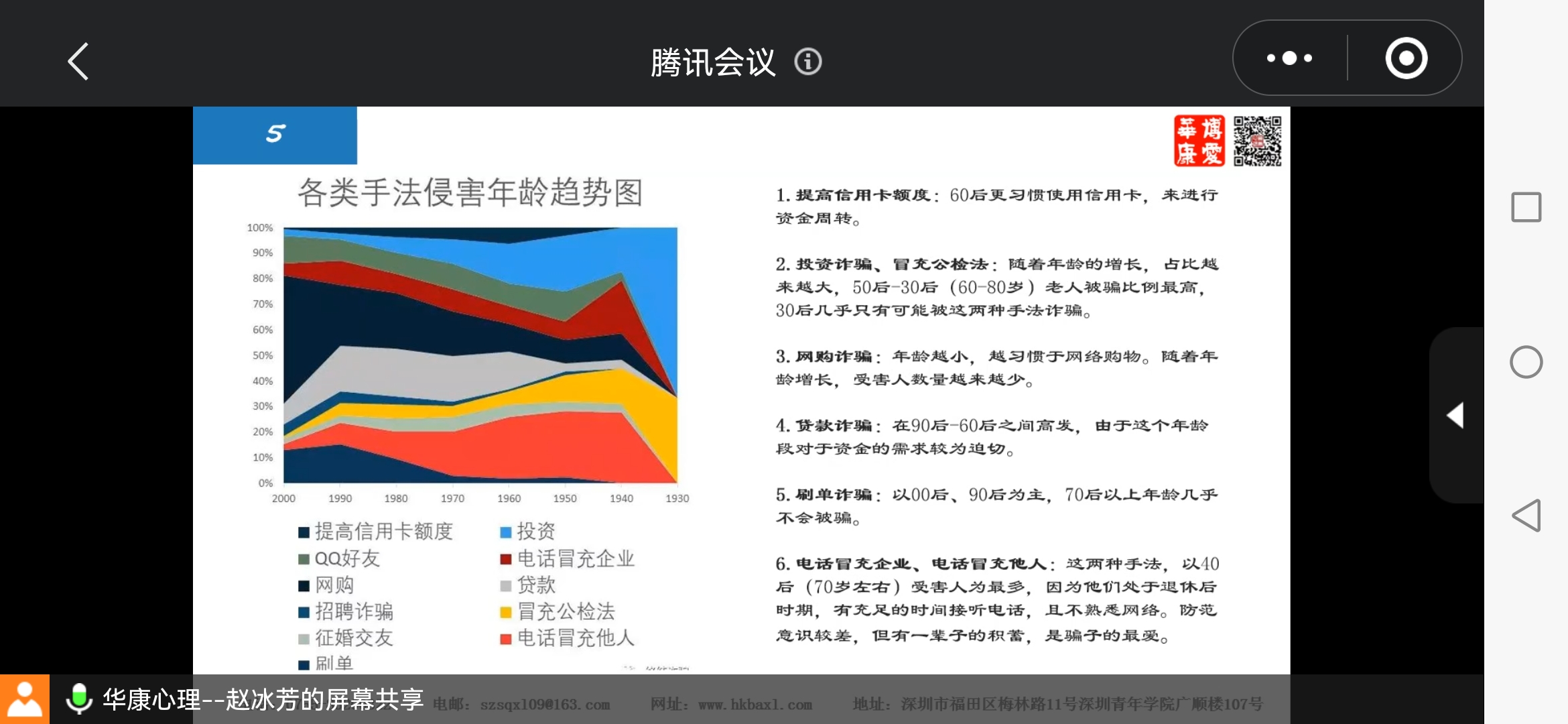Expand the side panel arrow handle
This screenshot has width=1568, height=724.
click(1455, 416)
